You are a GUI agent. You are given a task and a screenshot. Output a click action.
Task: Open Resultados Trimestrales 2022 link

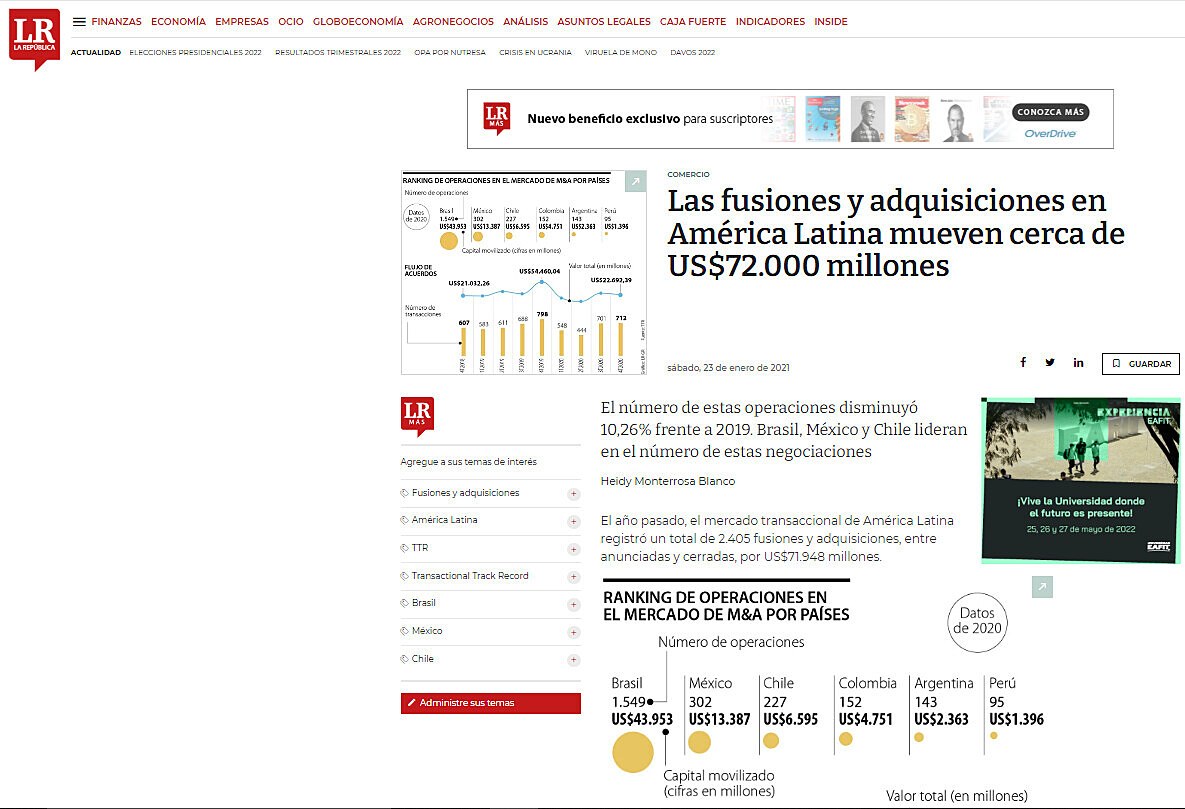[338, 53]
